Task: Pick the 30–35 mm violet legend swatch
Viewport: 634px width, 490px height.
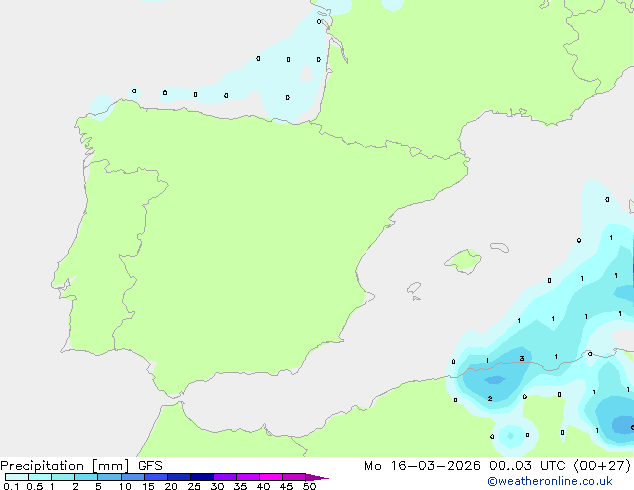Action: 225,477
